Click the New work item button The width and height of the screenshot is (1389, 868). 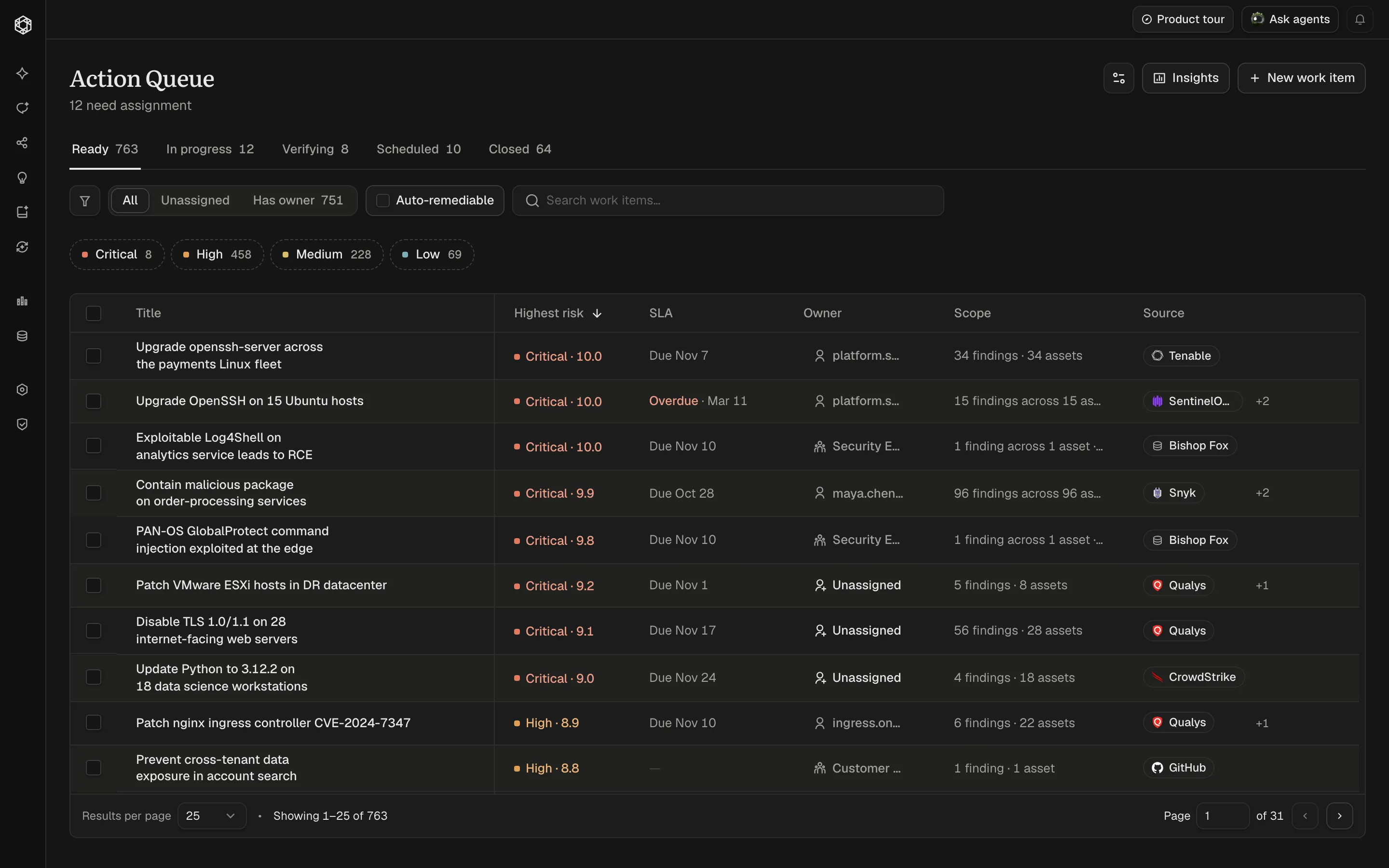1301,78
